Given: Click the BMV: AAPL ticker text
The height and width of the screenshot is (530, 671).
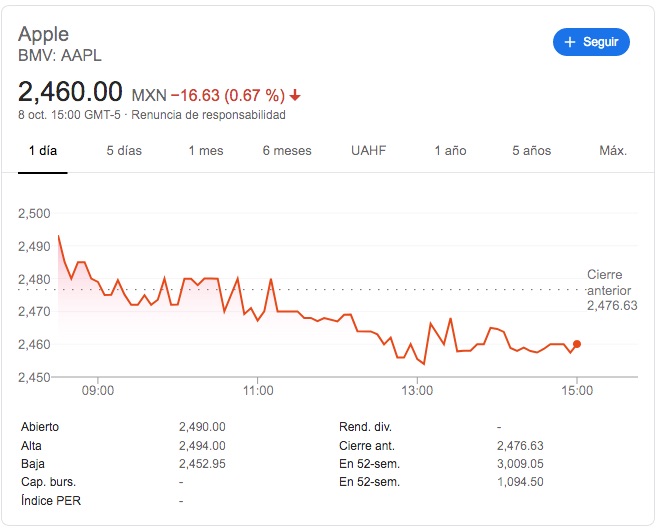Looking at the screenshot, I should [x=60, y=56].
